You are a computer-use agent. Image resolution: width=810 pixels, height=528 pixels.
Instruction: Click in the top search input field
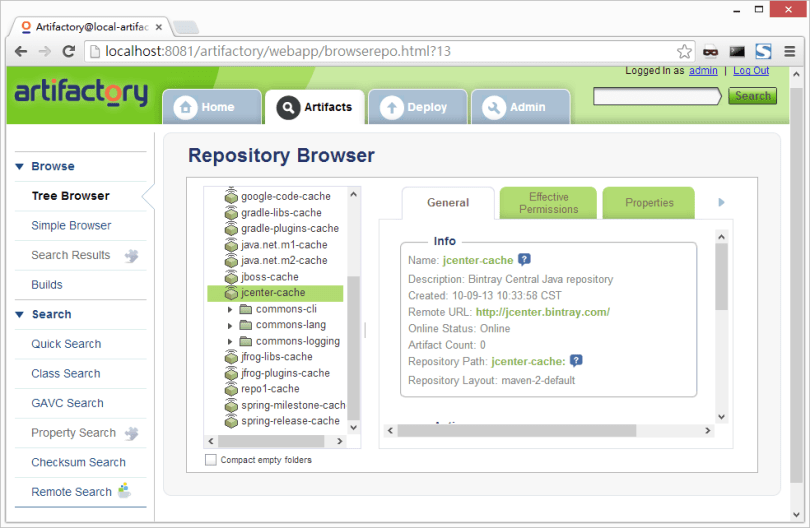[656, 96]
